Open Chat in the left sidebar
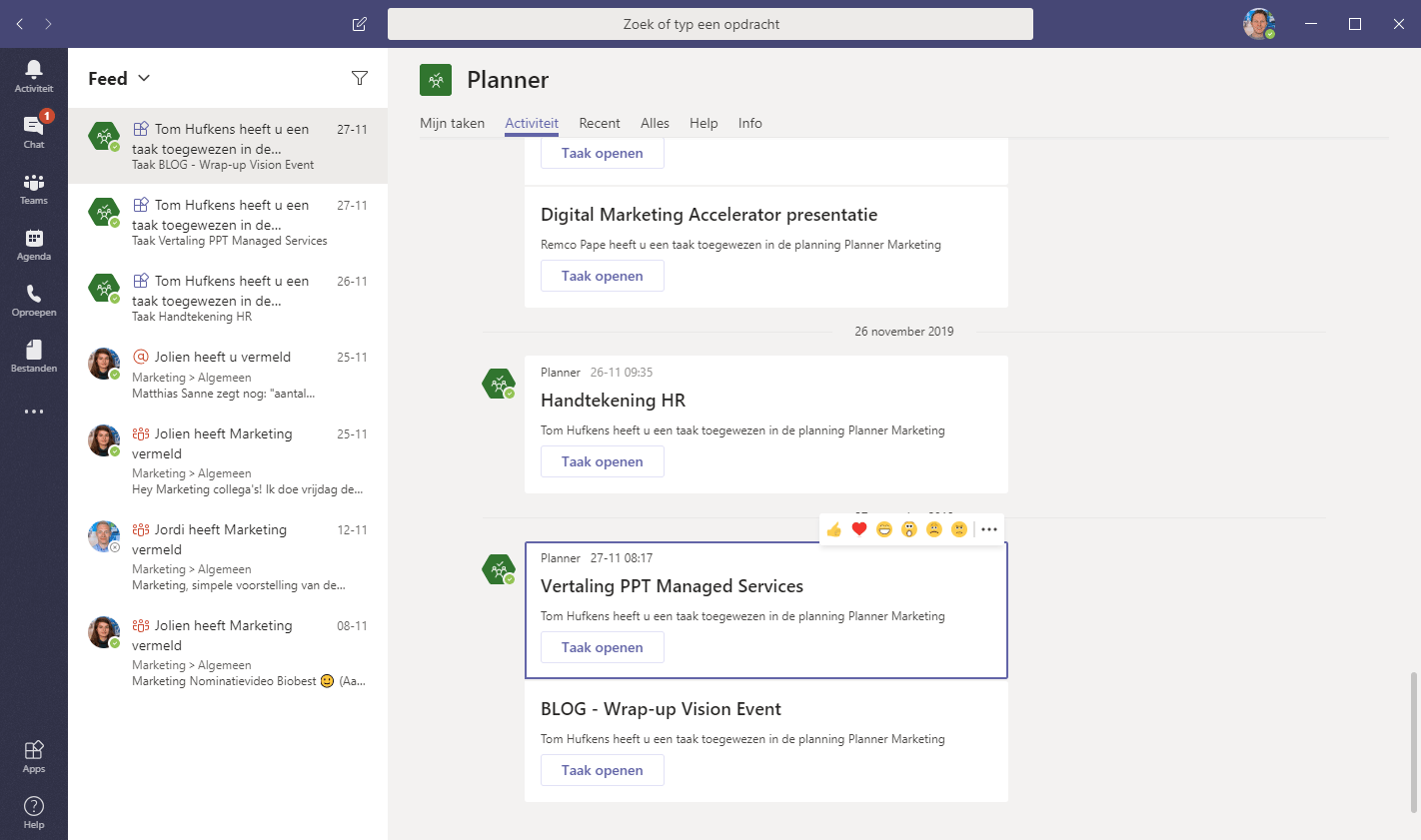This screenshot has width=1421, height=840. click(x=34, y=132)
